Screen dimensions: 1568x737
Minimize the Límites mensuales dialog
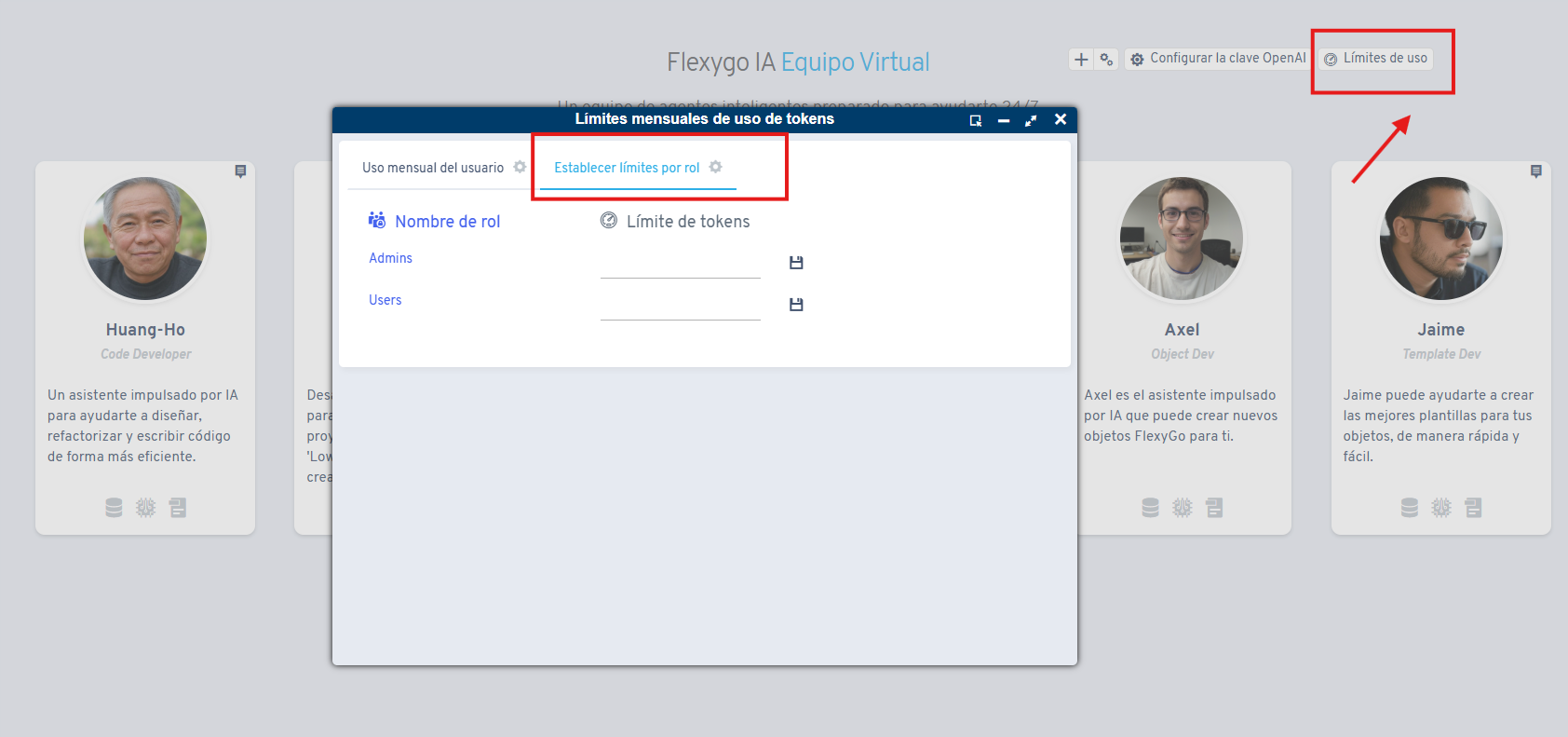tap(1004, 120)
